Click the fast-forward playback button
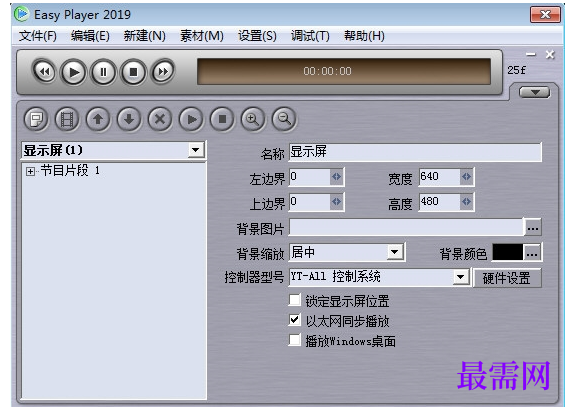Screen dimensions: 569x407 click(163, 72)
